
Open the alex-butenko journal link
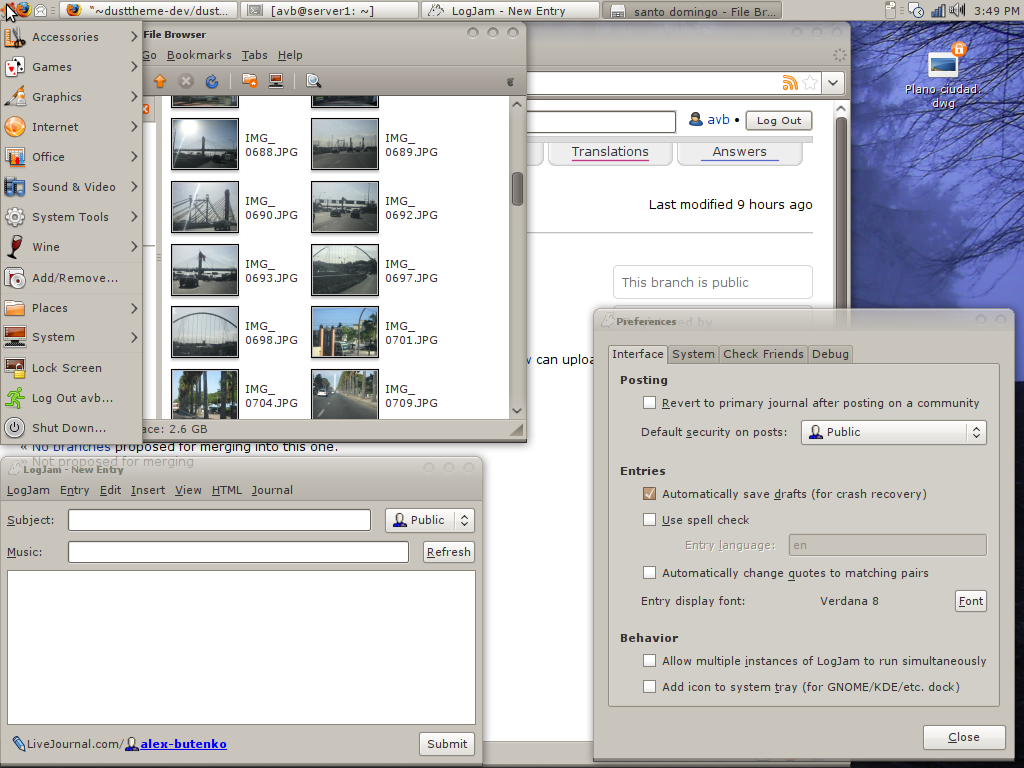[x=184, y=744]
